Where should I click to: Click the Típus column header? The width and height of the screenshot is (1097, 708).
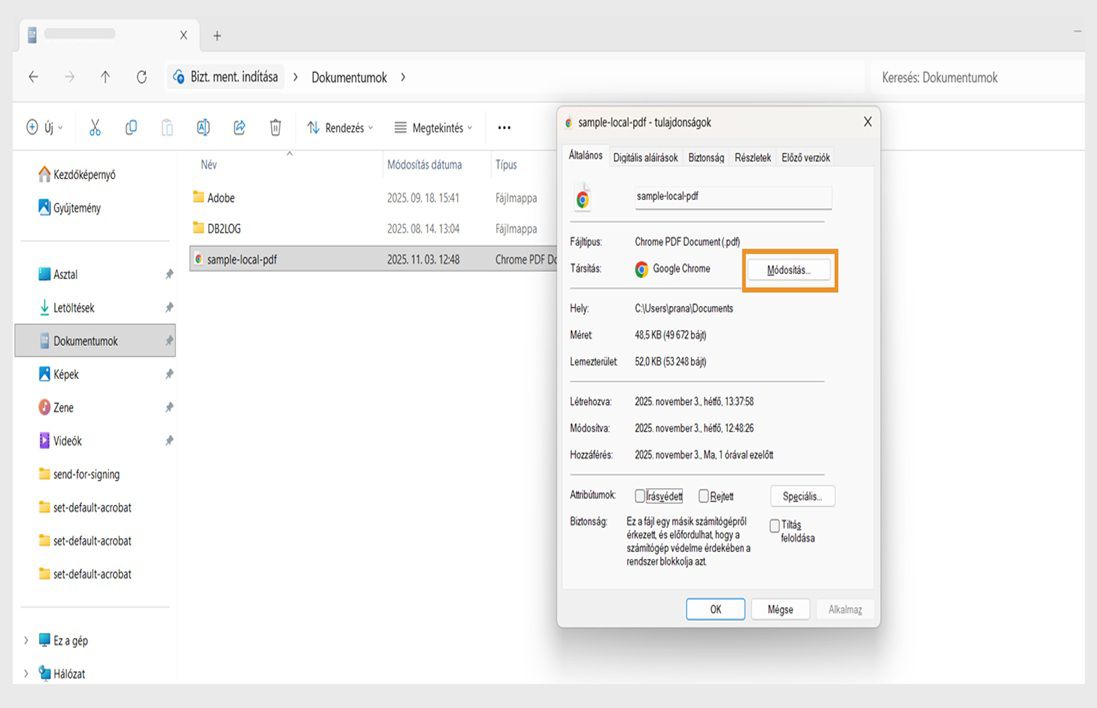pos(507,165)
